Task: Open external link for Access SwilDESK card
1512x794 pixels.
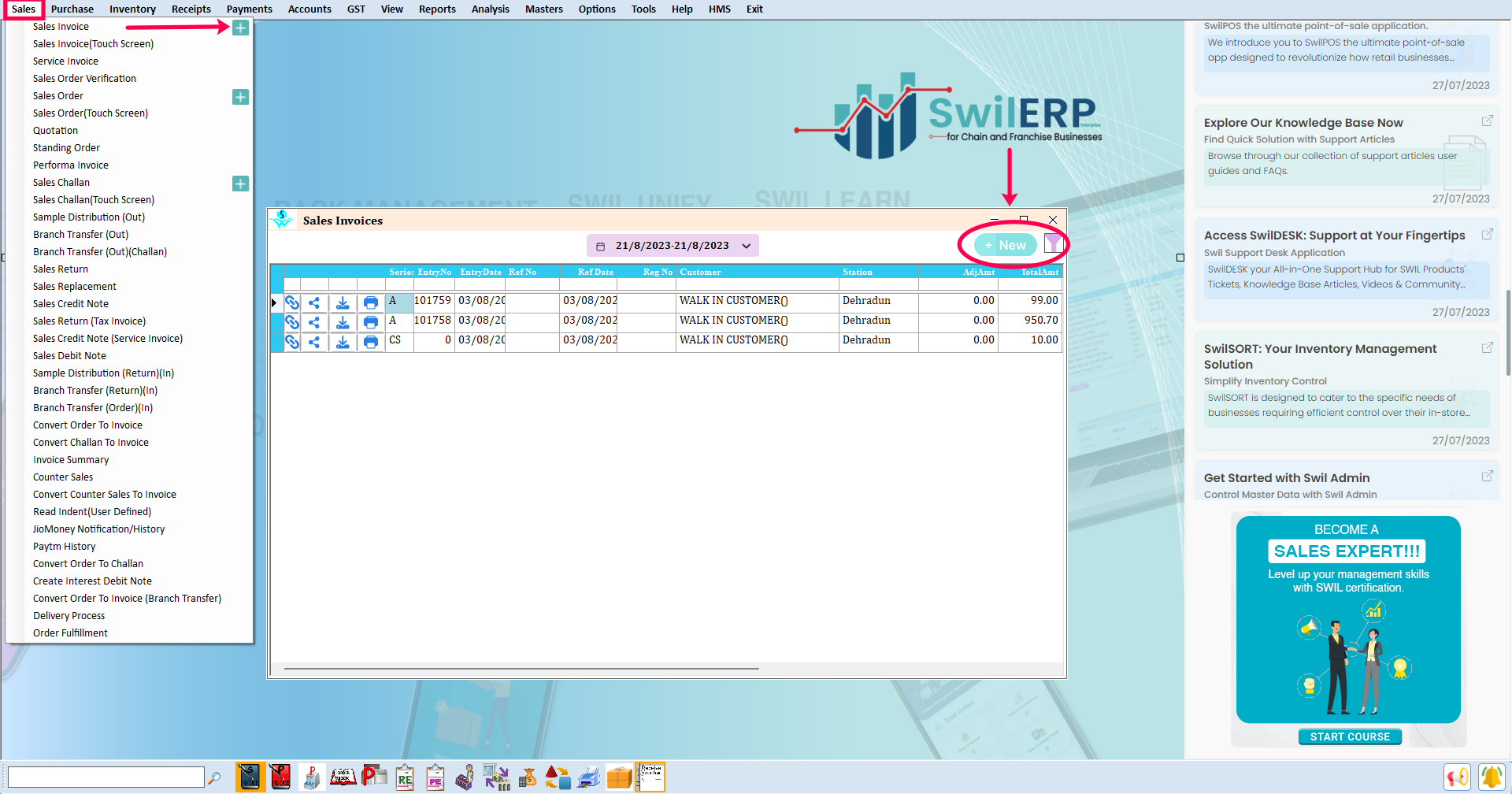Action: click(1487, 235)
